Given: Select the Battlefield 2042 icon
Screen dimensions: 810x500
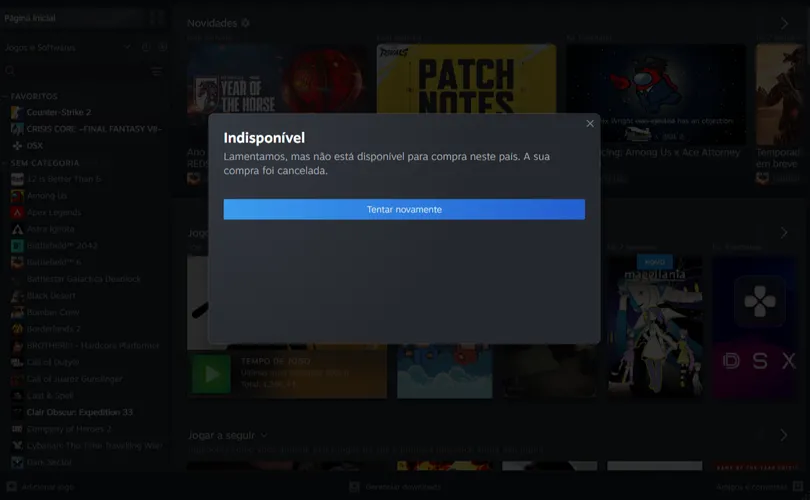Looking at the screenshot, I should [x=17, y=246].
